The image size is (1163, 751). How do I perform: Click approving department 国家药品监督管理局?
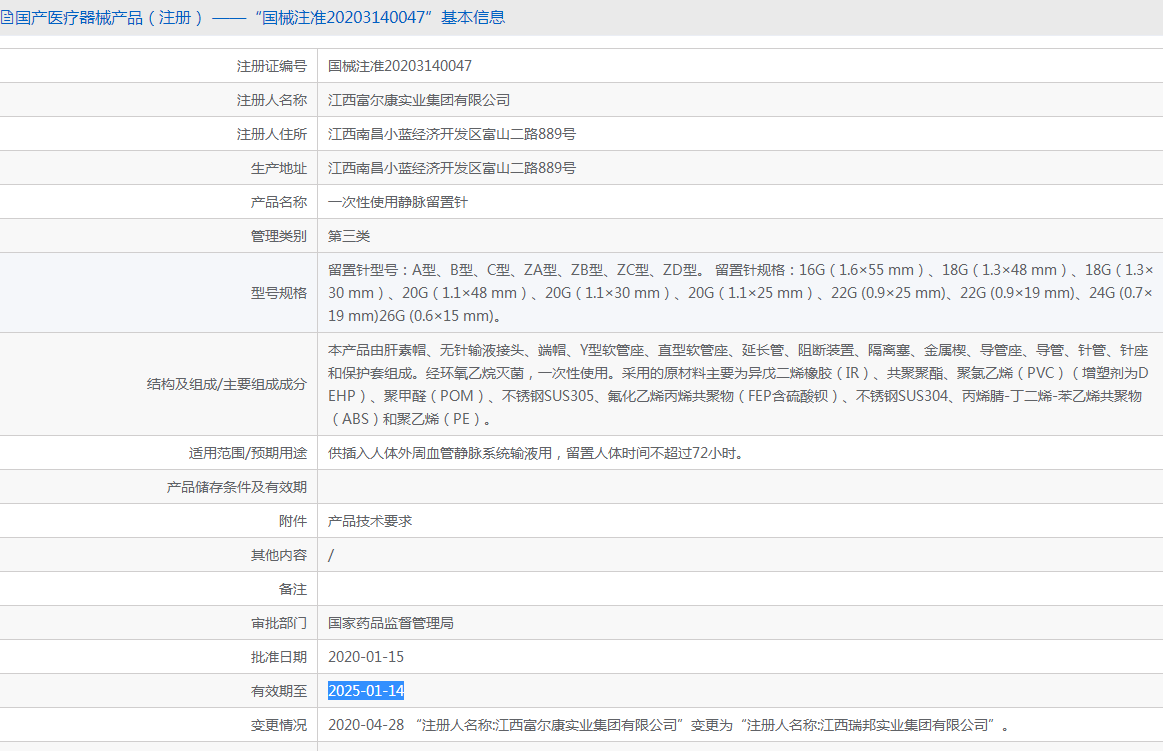click(x=391, y=623)
